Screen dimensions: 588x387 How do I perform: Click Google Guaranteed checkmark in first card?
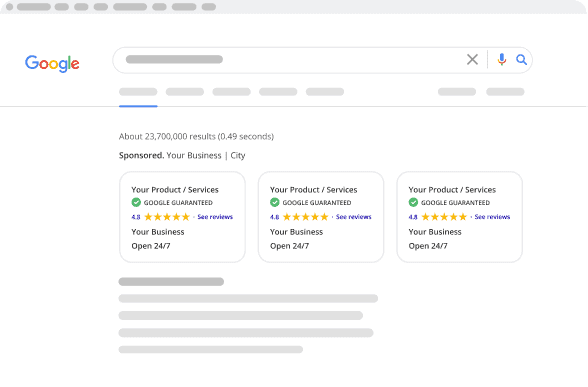pyautogui.click(x=136, y=202)
